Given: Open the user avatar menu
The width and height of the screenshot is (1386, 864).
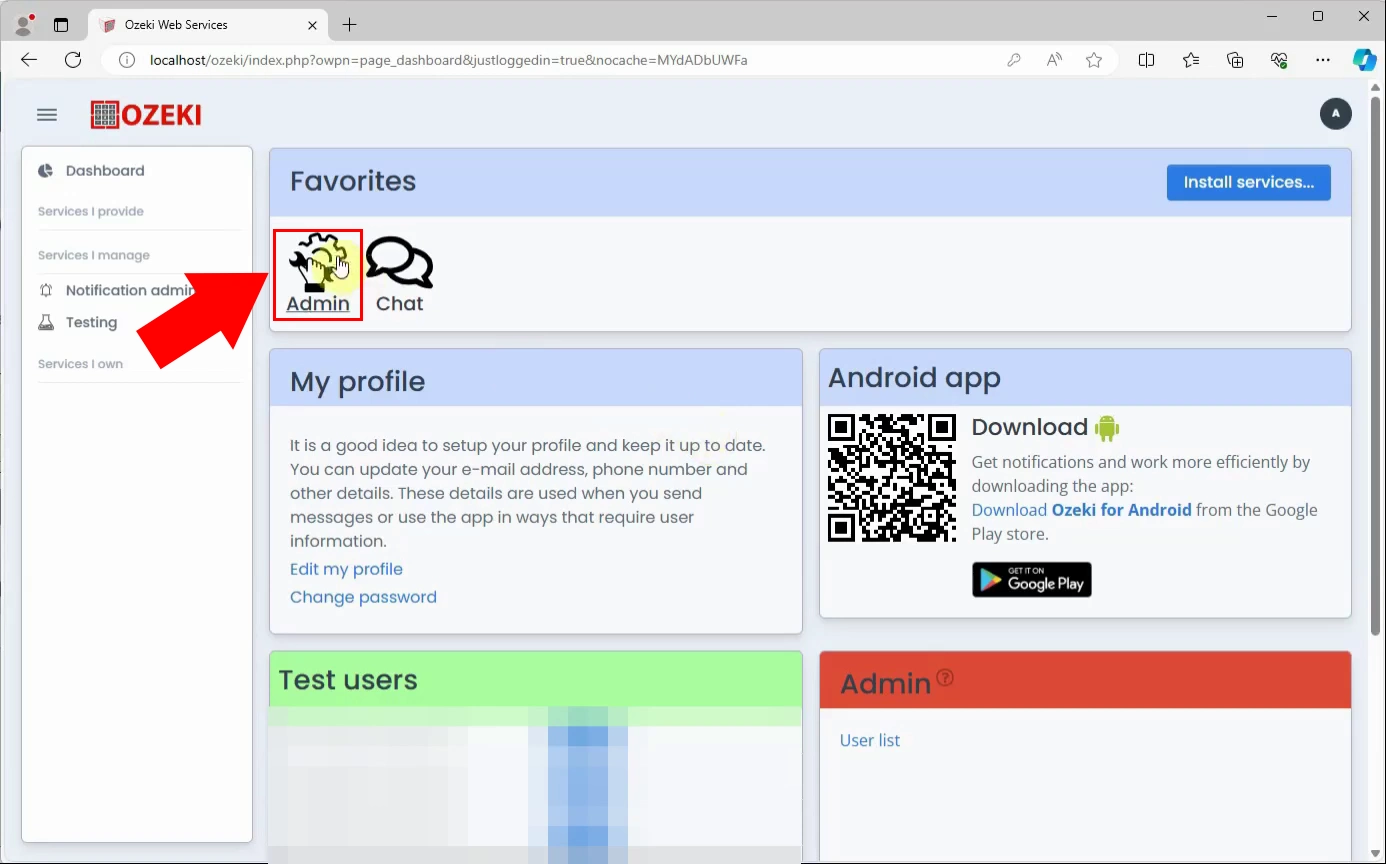Looking at the screenshot, I should [1335, 114].
